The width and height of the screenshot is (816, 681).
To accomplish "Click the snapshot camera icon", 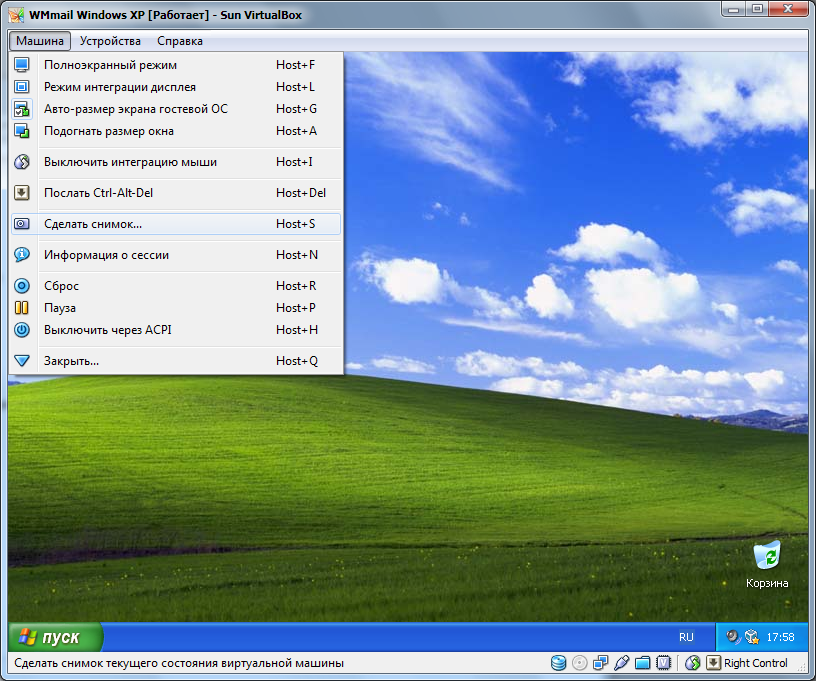I will click(x=22, y=224).
